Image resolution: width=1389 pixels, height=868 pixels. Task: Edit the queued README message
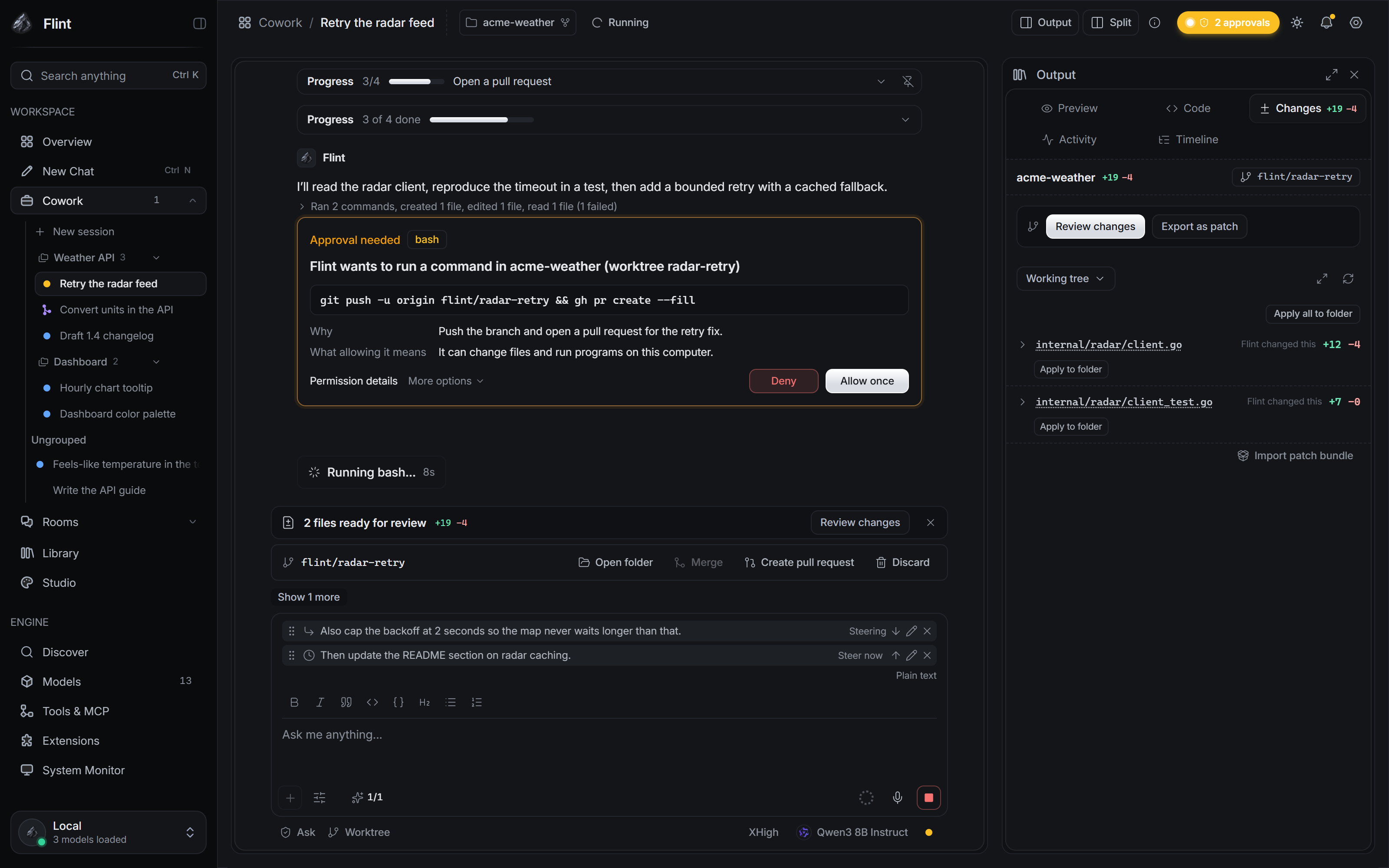pyautogui.click(x=911, y=655)
